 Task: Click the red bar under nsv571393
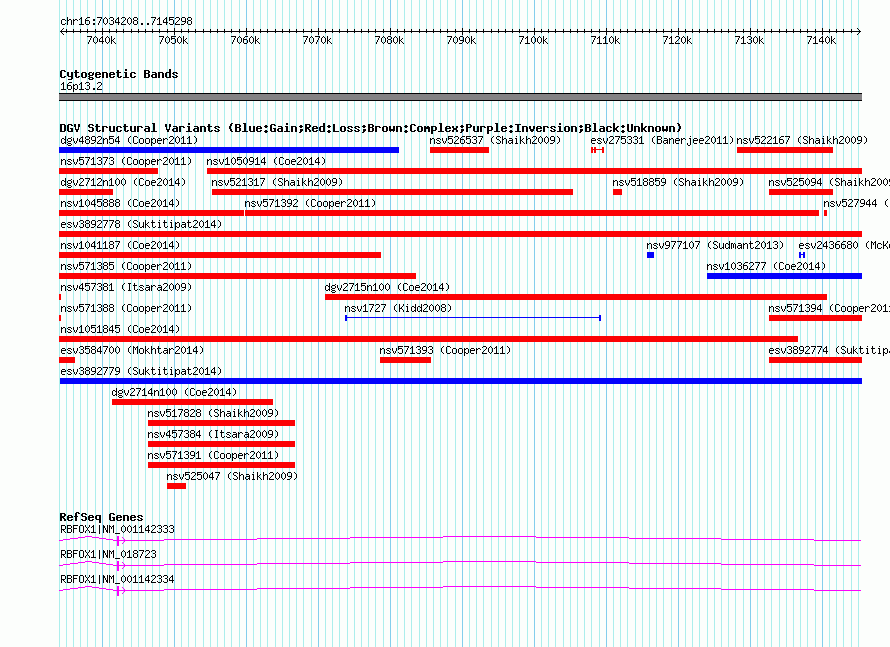[x=405, y=360]
